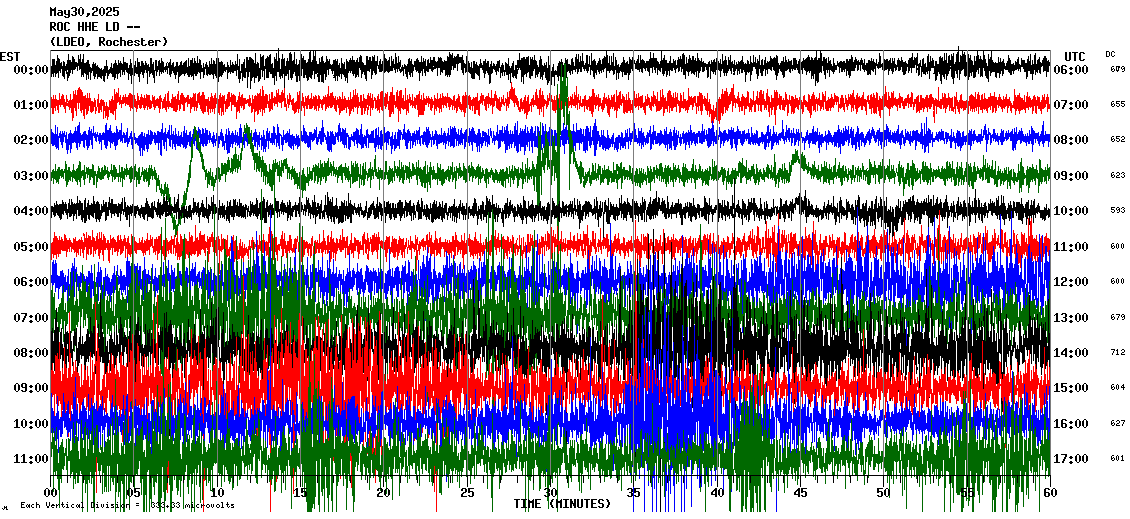Click the EST axis header label
1130x519 pixels.
pos(10,56)
